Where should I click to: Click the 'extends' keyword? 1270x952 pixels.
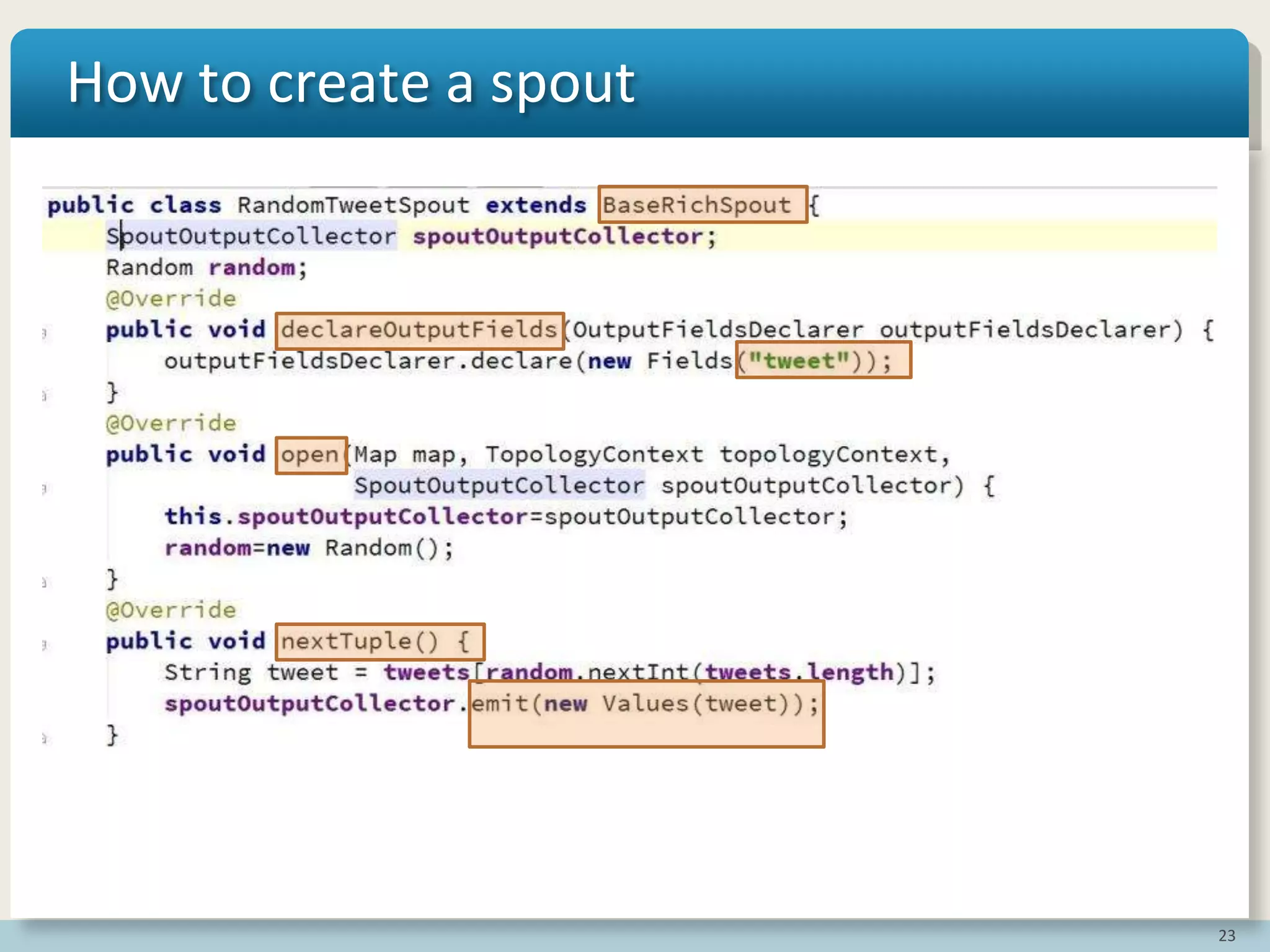pos(536,205)
